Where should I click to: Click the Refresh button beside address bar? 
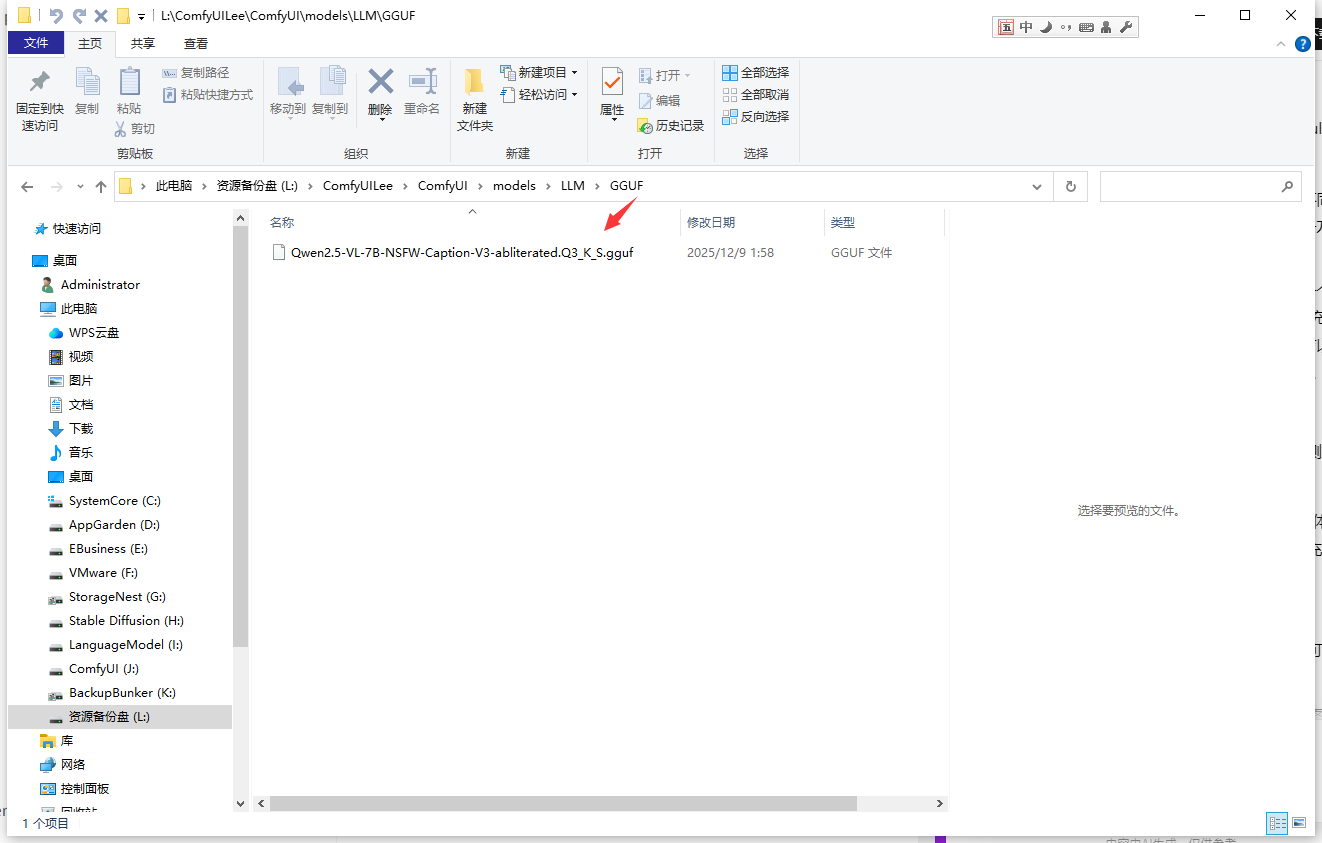coord(1071,187)
